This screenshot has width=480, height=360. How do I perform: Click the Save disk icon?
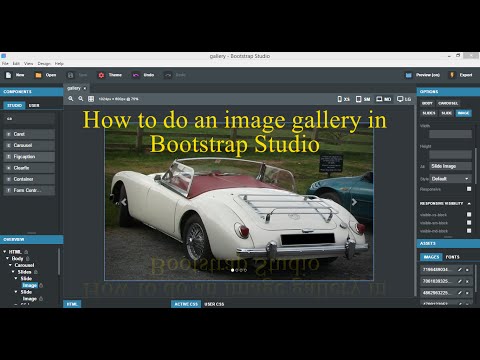tap(70, 75)
